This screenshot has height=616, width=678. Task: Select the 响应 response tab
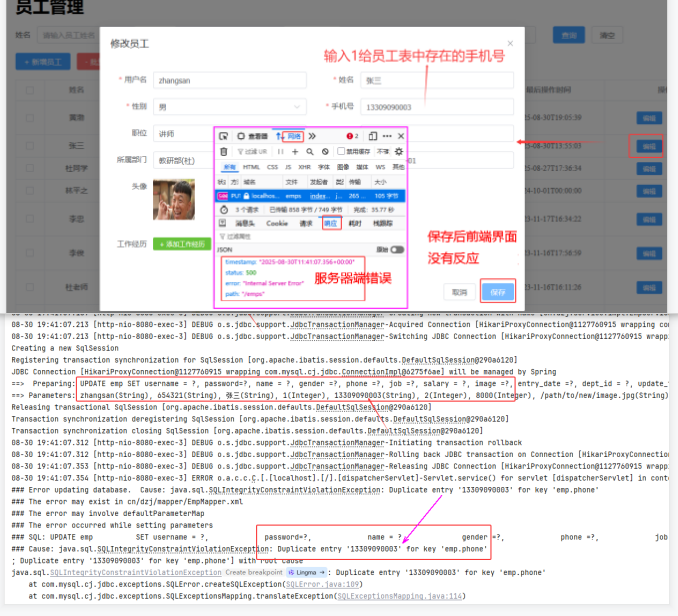point(331,224)
